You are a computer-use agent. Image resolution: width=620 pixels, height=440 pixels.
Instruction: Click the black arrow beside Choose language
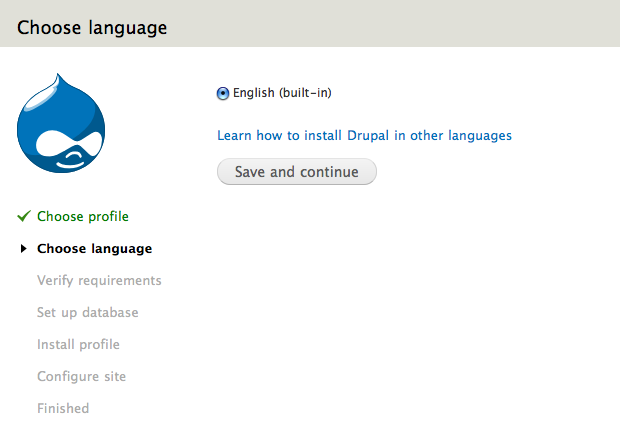coord(24,249)
